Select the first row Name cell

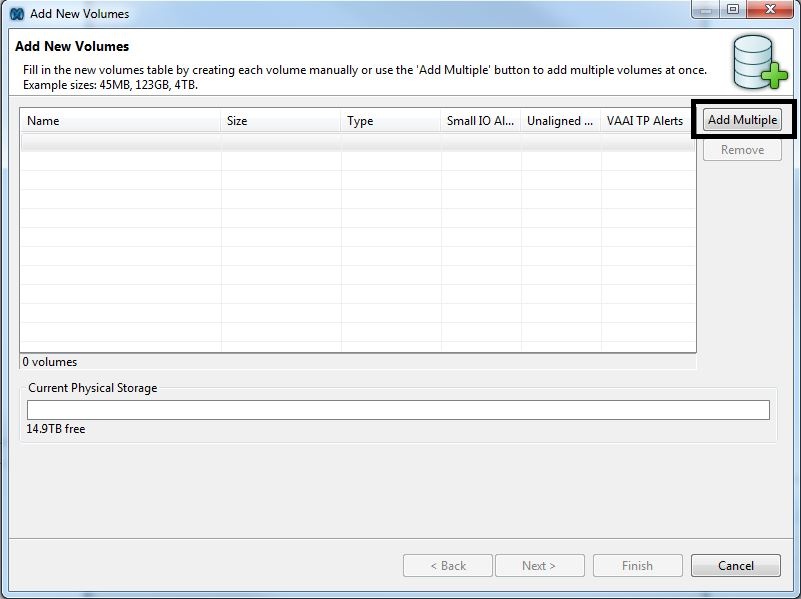[x=120, y=143]
